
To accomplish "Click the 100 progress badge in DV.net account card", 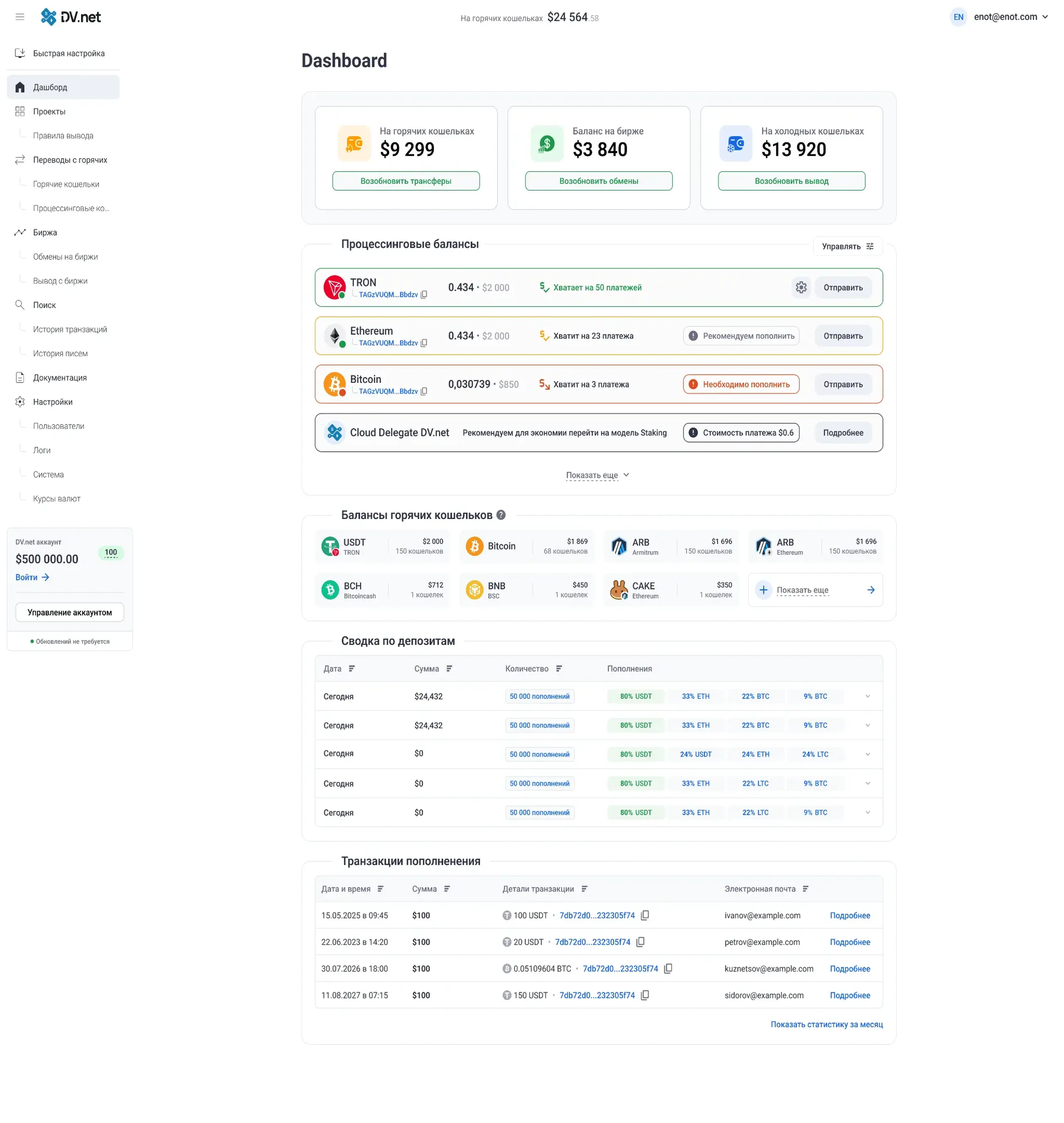I will click(111, 552).
